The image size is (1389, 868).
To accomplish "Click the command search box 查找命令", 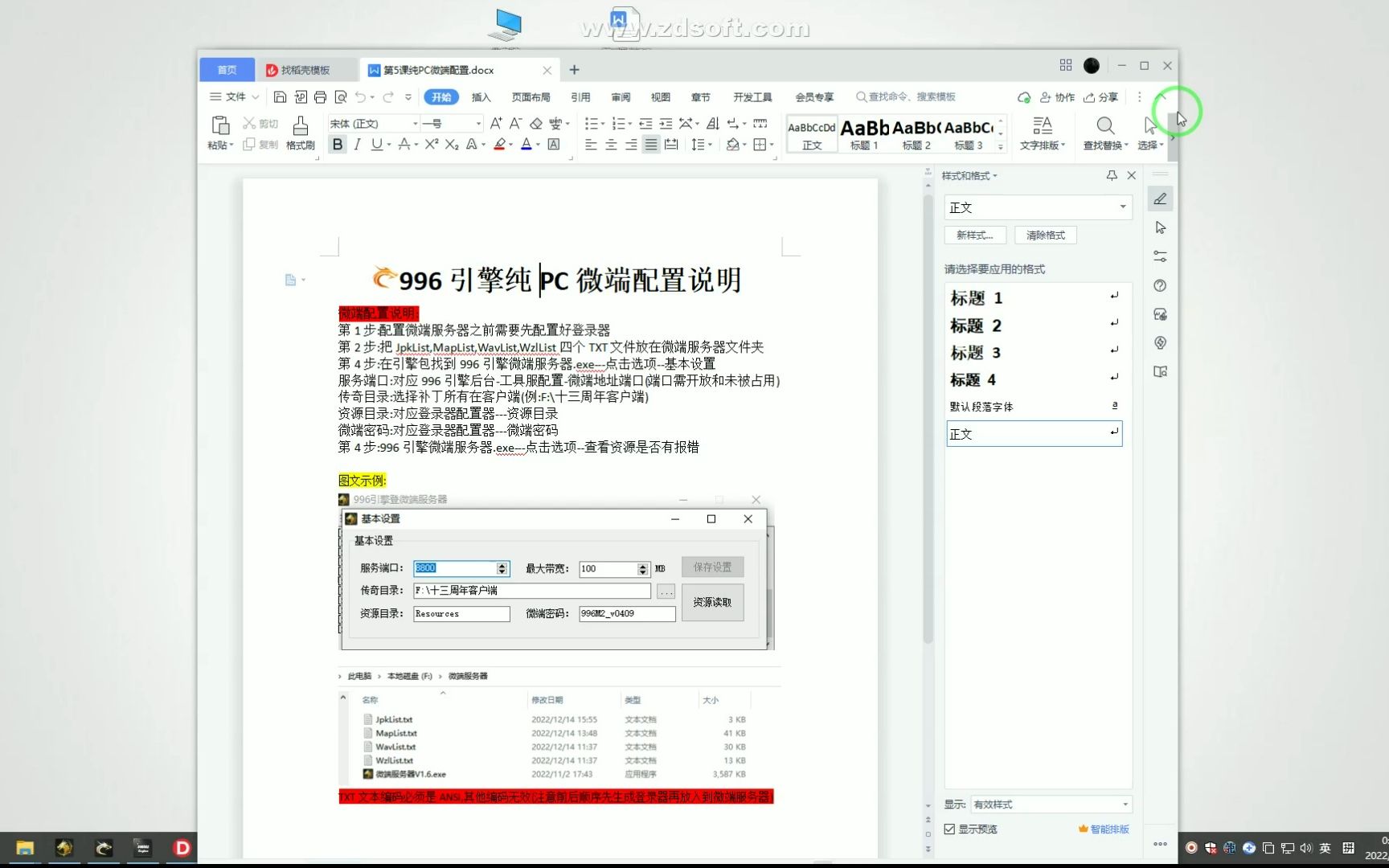I will point(906,96).
